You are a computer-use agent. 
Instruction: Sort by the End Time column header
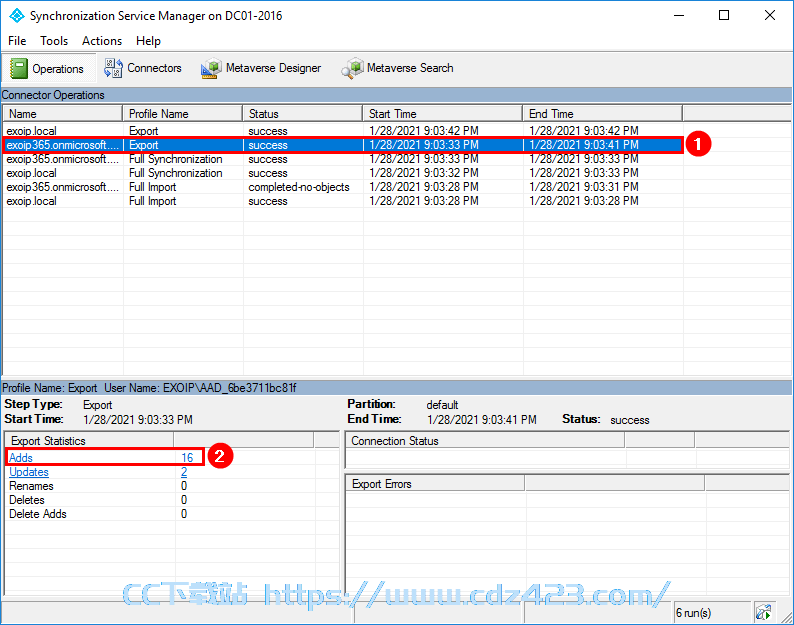pyautogui.click(x=603, y=114)
